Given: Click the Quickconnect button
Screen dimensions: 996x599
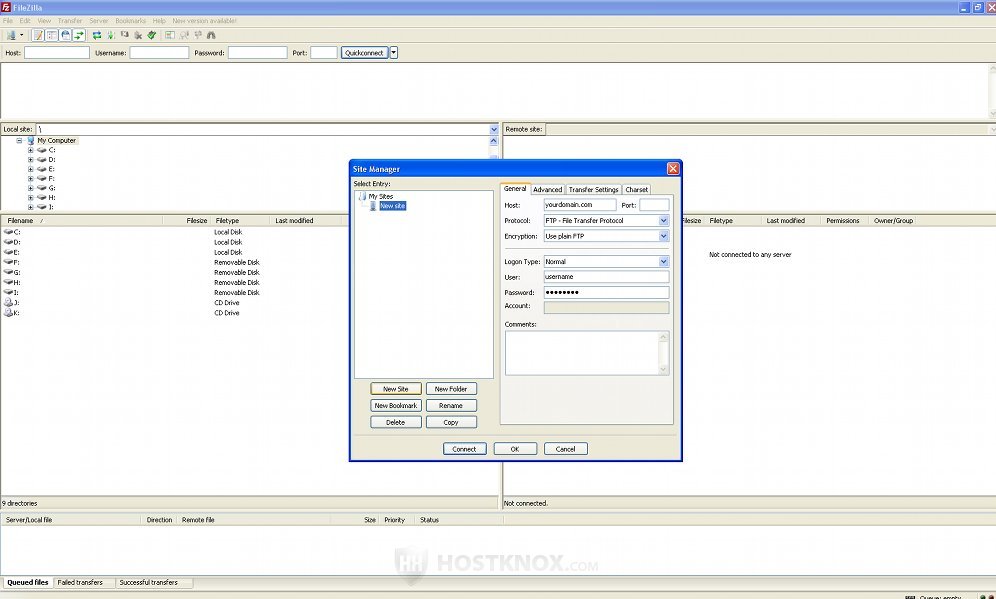Looking at the screenshot, I should click(365, 53).
